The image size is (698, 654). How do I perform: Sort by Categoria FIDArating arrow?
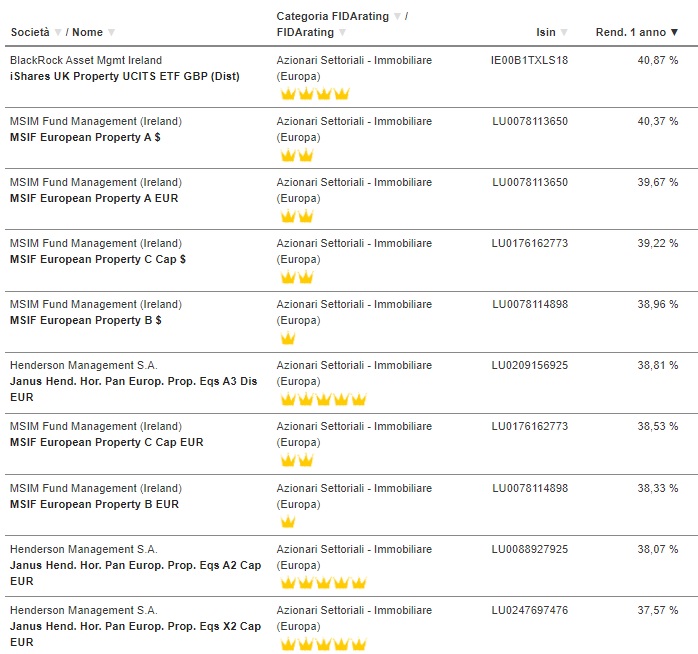pos(398,16)
